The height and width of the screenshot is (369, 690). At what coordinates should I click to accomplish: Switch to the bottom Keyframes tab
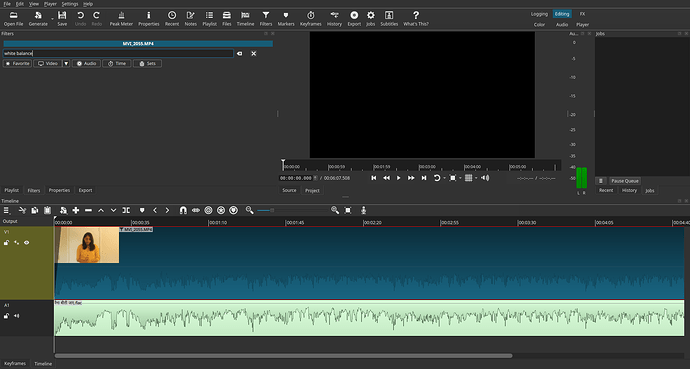(15, 364)
